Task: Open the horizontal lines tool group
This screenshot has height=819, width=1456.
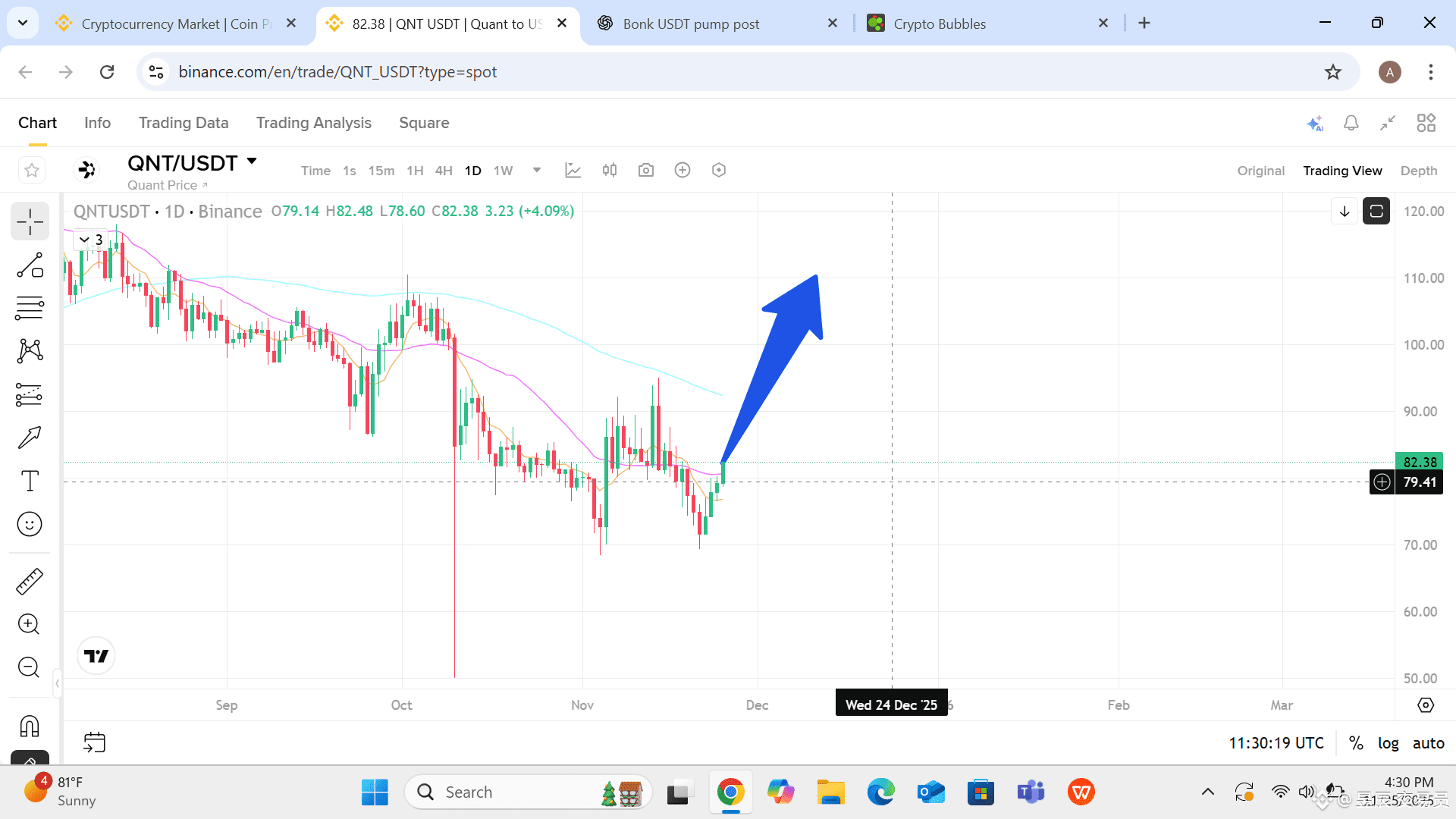Action: click(x=30, y=308)
